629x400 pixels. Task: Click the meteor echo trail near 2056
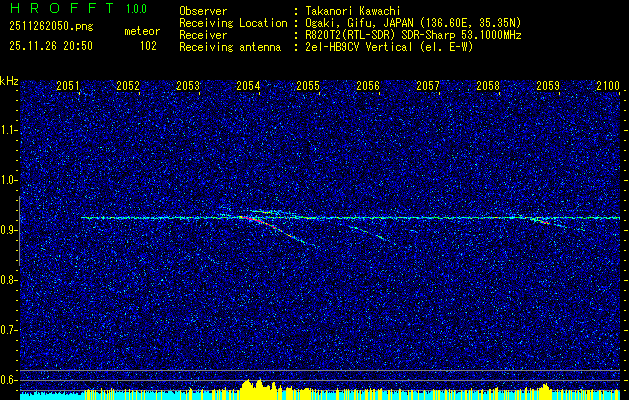(367, 233)
